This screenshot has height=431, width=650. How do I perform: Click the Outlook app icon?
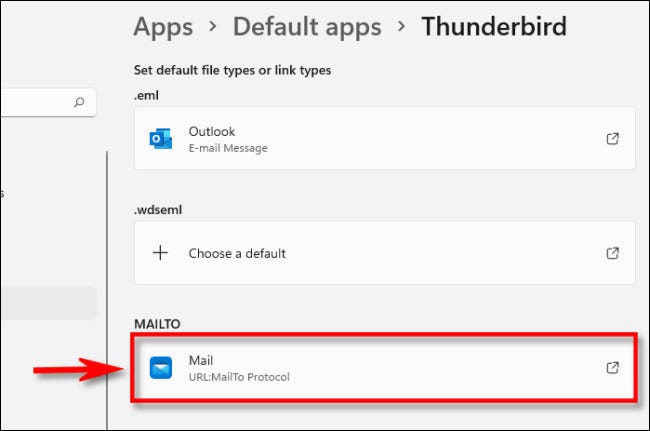pos(161,139)
